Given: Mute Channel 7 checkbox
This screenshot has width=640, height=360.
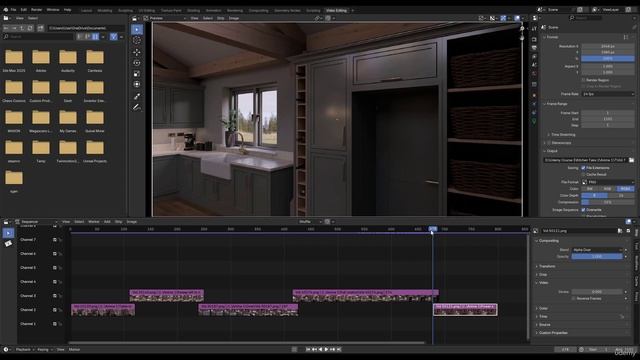Looking at the screenshot, I should pyautogui.click(x=55, y=240).
